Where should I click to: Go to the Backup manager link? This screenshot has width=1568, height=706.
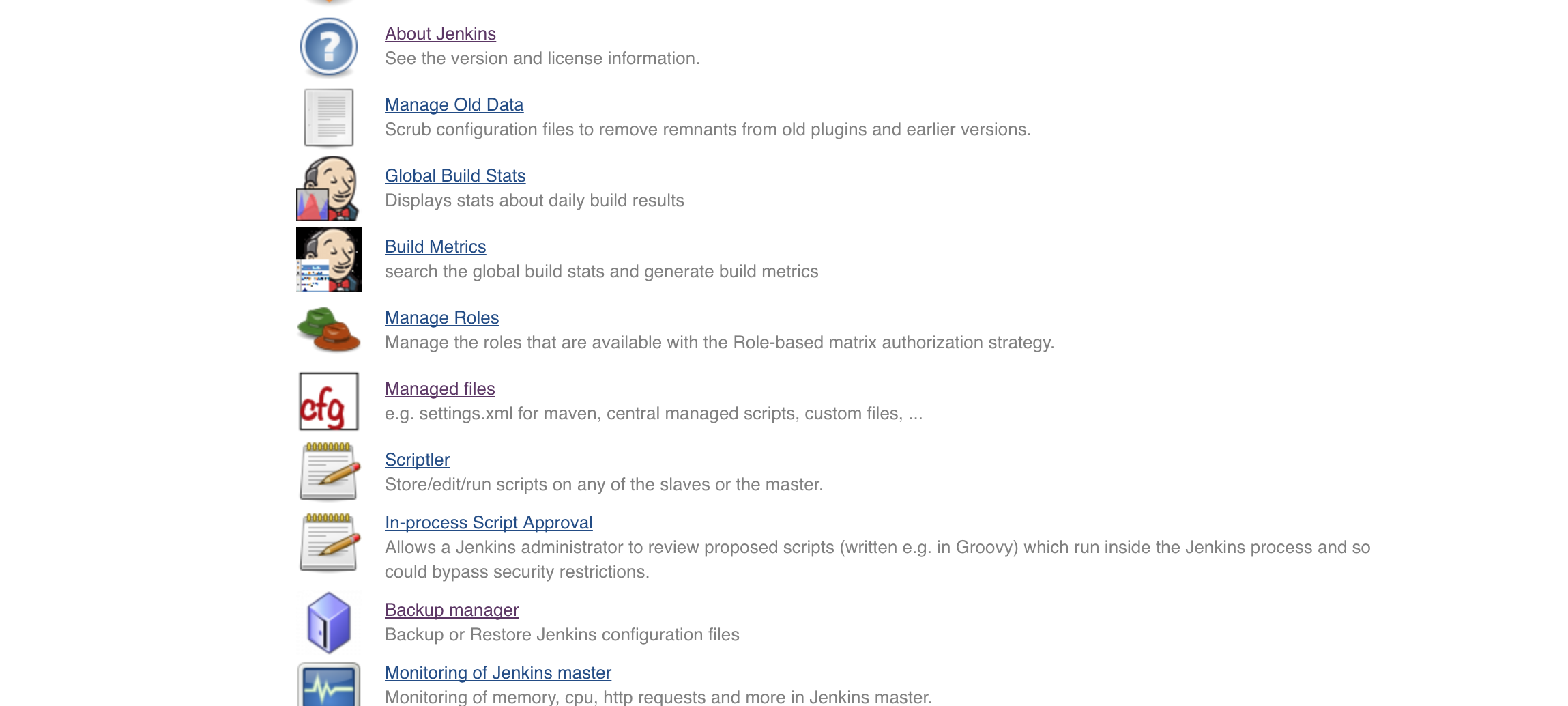(x=452, y=610)
